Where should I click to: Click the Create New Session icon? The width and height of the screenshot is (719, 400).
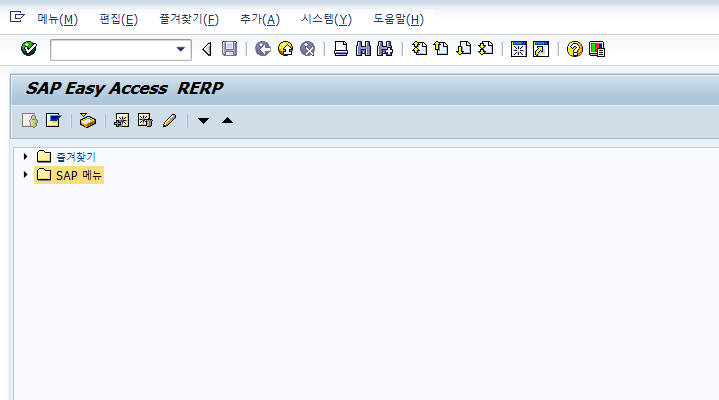519,49
